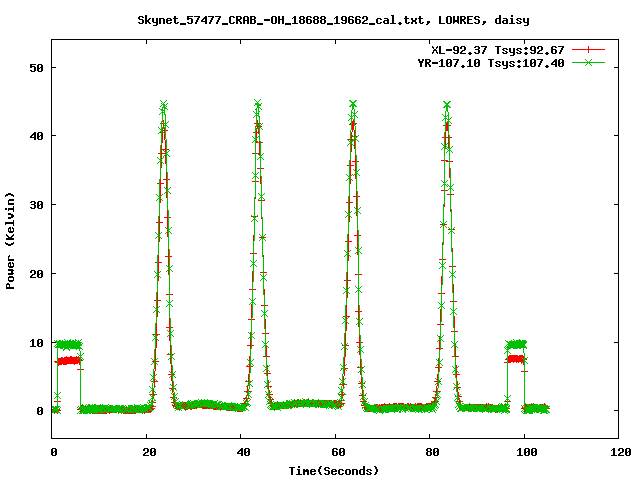Viewport: 640px width, 480px height.
Task: Click the x-axis tick label 80
Action: point(432,452)
